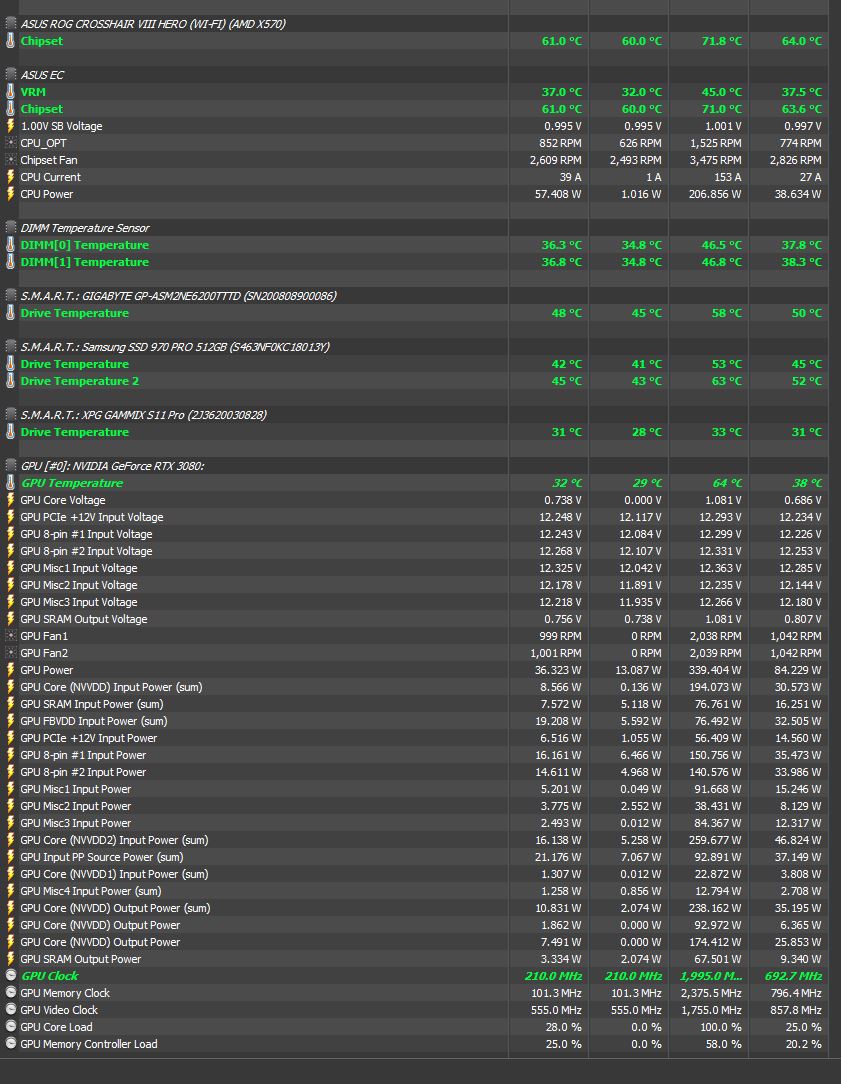Select the VRM row label
841x1084 pixels.
click(33, 92)
